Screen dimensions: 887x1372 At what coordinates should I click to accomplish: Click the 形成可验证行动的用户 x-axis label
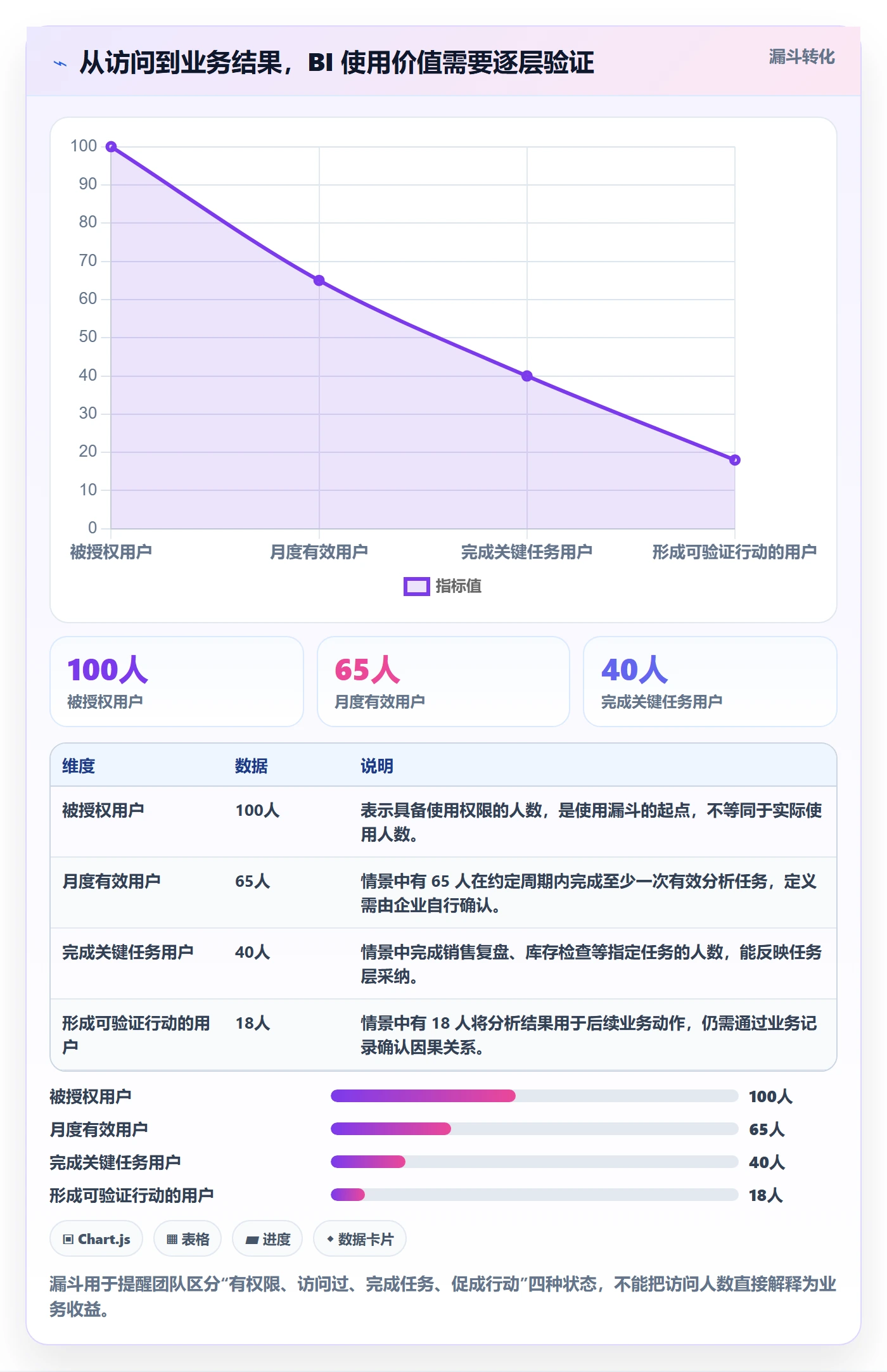pyautogui.click(x=735, y=552)
